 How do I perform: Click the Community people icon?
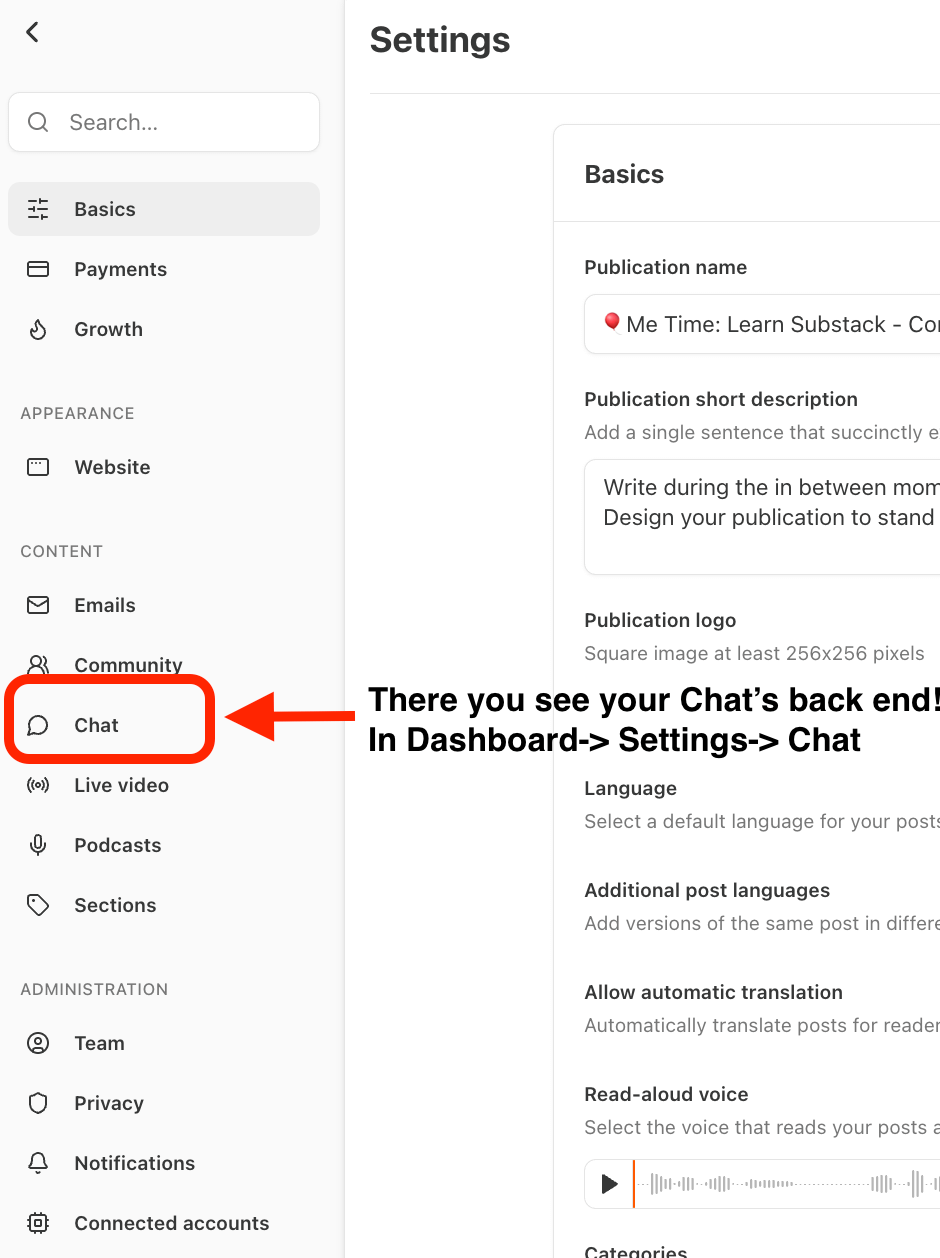pos(38,664)
